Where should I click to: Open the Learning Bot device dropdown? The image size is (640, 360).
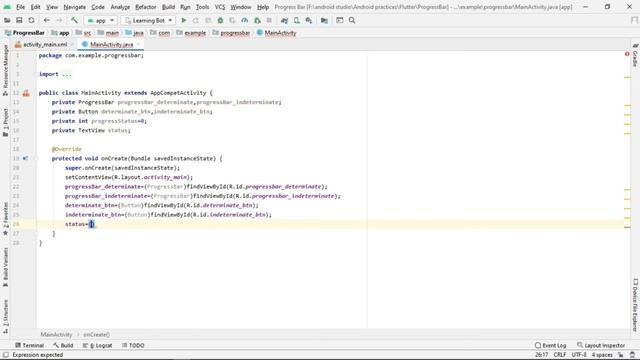pos(148,20)
